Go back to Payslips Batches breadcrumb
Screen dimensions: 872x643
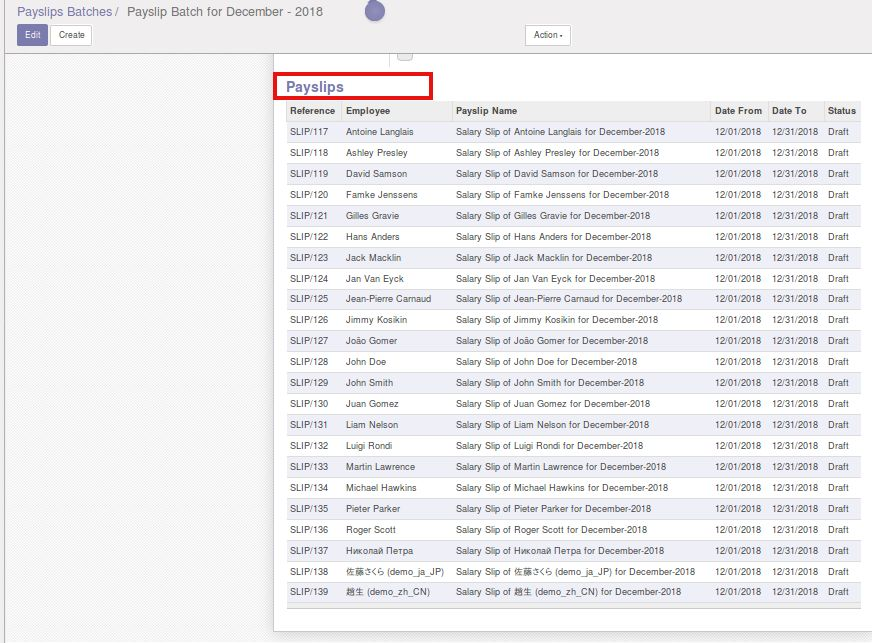(65, 12)
